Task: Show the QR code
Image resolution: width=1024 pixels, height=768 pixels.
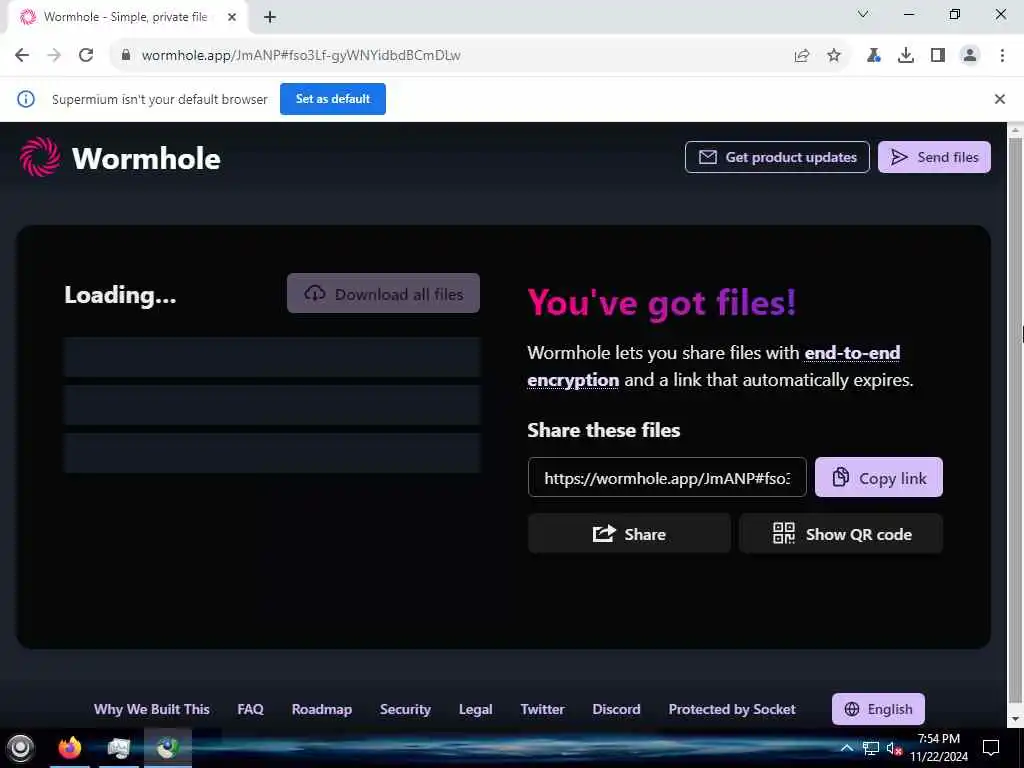Action: pos(840,534)
